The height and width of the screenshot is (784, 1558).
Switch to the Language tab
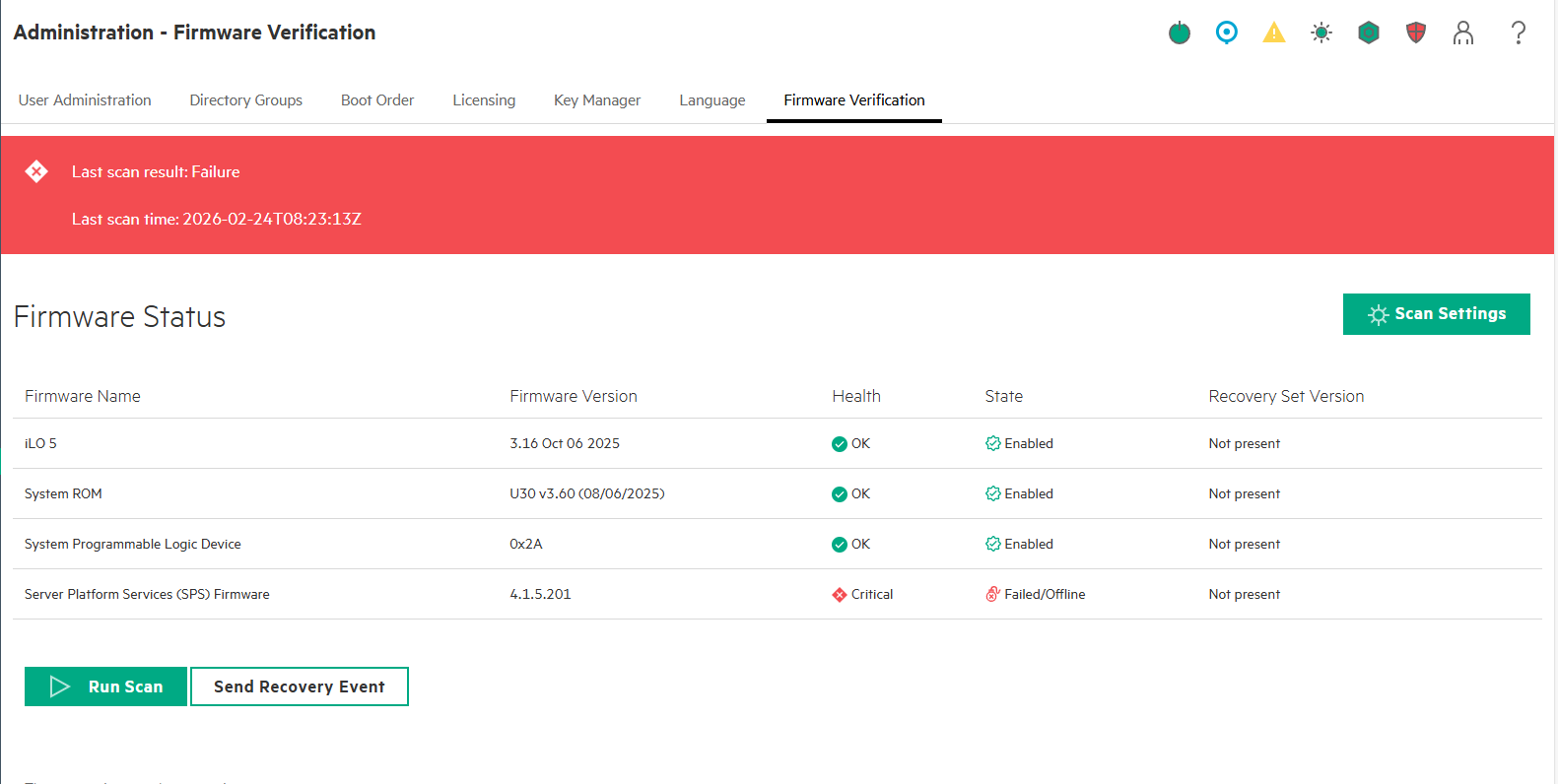tap(711, 100)
